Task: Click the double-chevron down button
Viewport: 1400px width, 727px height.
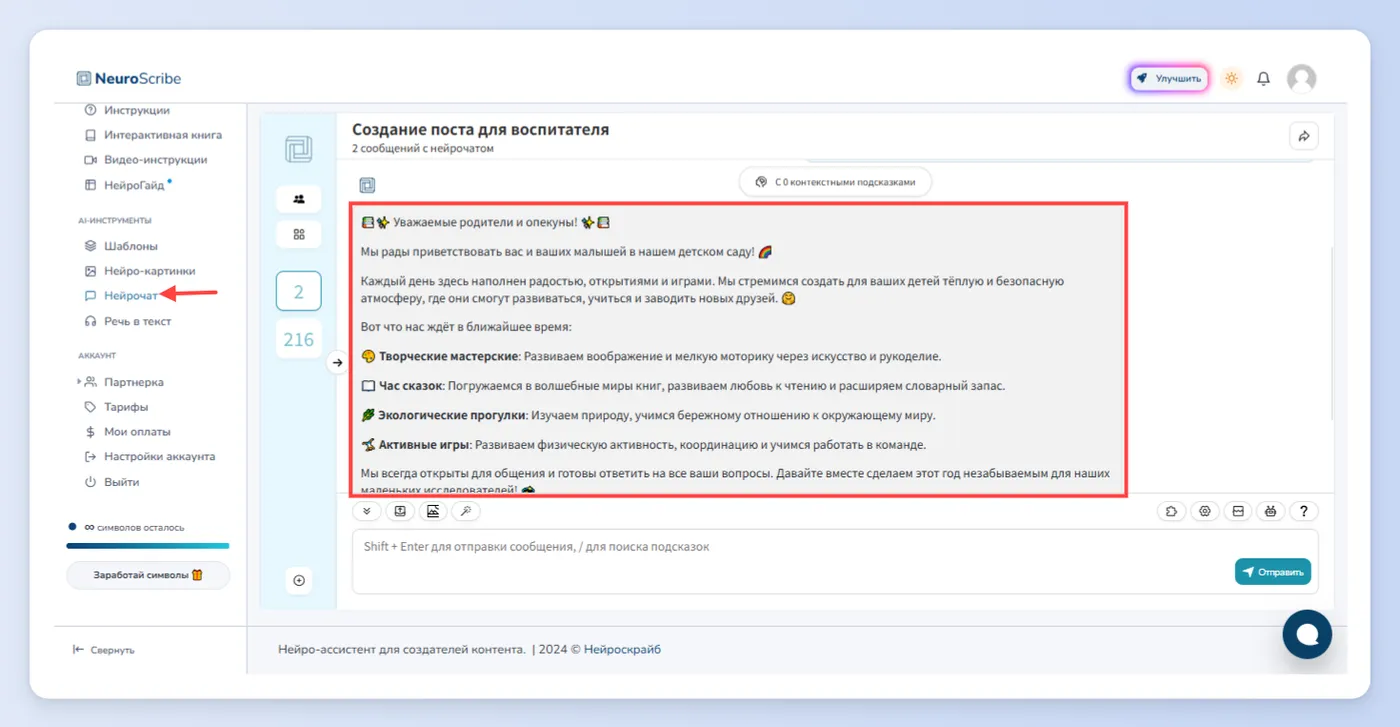Action: tap(367, 511)
